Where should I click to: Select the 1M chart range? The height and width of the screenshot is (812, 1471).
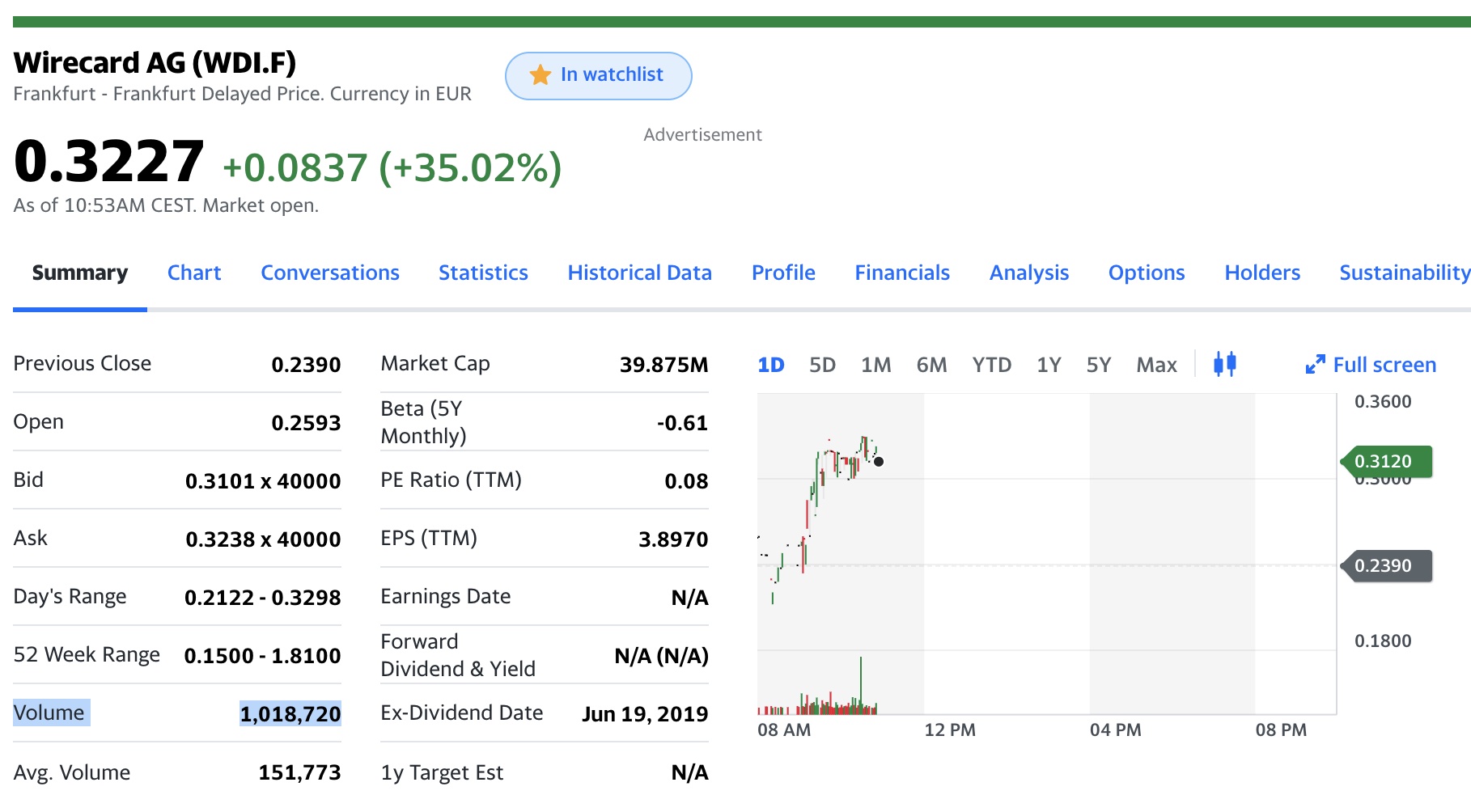click(x=876, y=365)
